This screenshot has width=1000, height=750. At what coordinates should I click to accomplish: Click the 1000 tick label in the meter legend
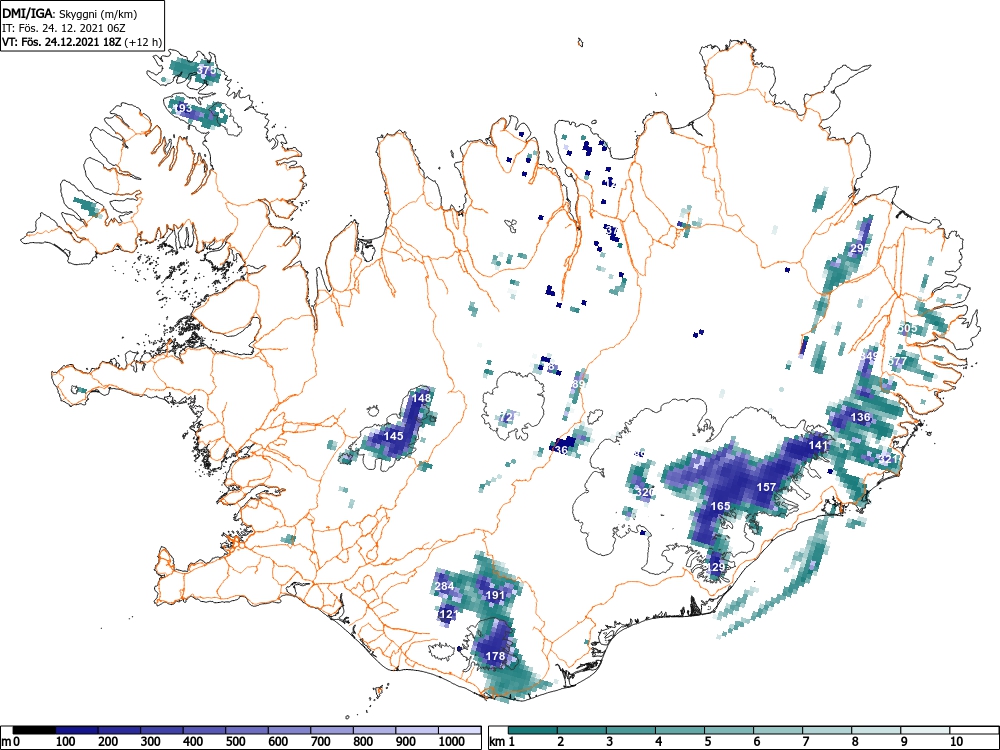(452, 742)
